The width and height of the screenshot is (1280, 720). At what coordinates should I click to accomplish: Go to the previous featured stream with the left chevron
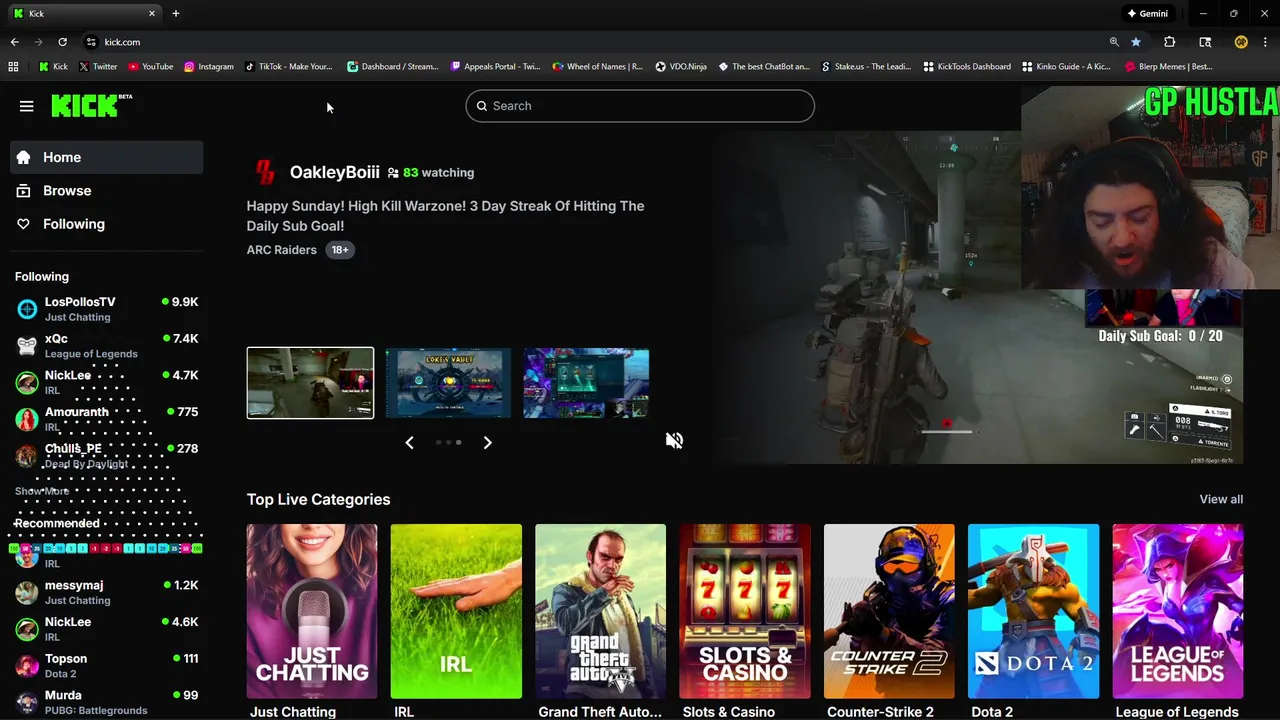click(x=409, y=442)
